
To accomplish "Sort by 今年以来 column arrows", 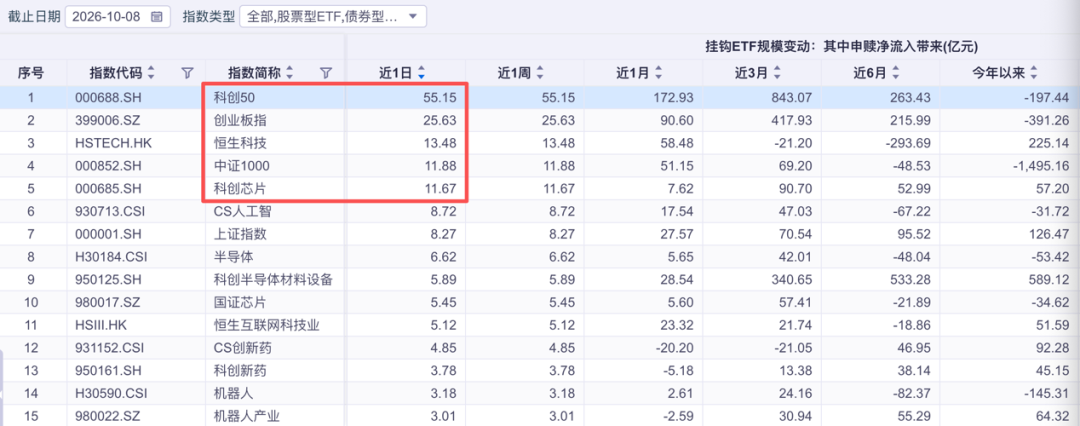I will pos(1034,72).
